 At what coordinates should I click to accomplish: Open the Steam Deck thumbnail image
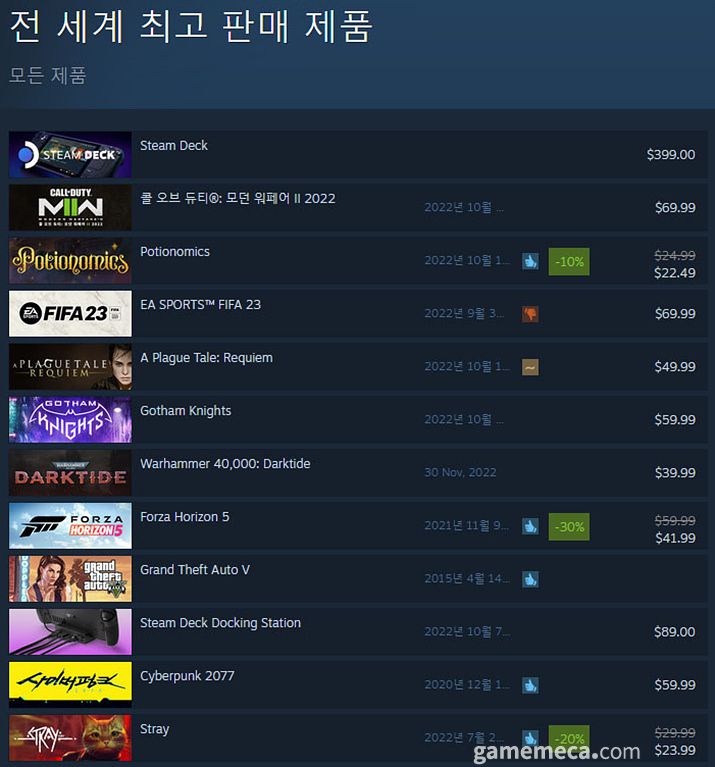pos(70,155)
